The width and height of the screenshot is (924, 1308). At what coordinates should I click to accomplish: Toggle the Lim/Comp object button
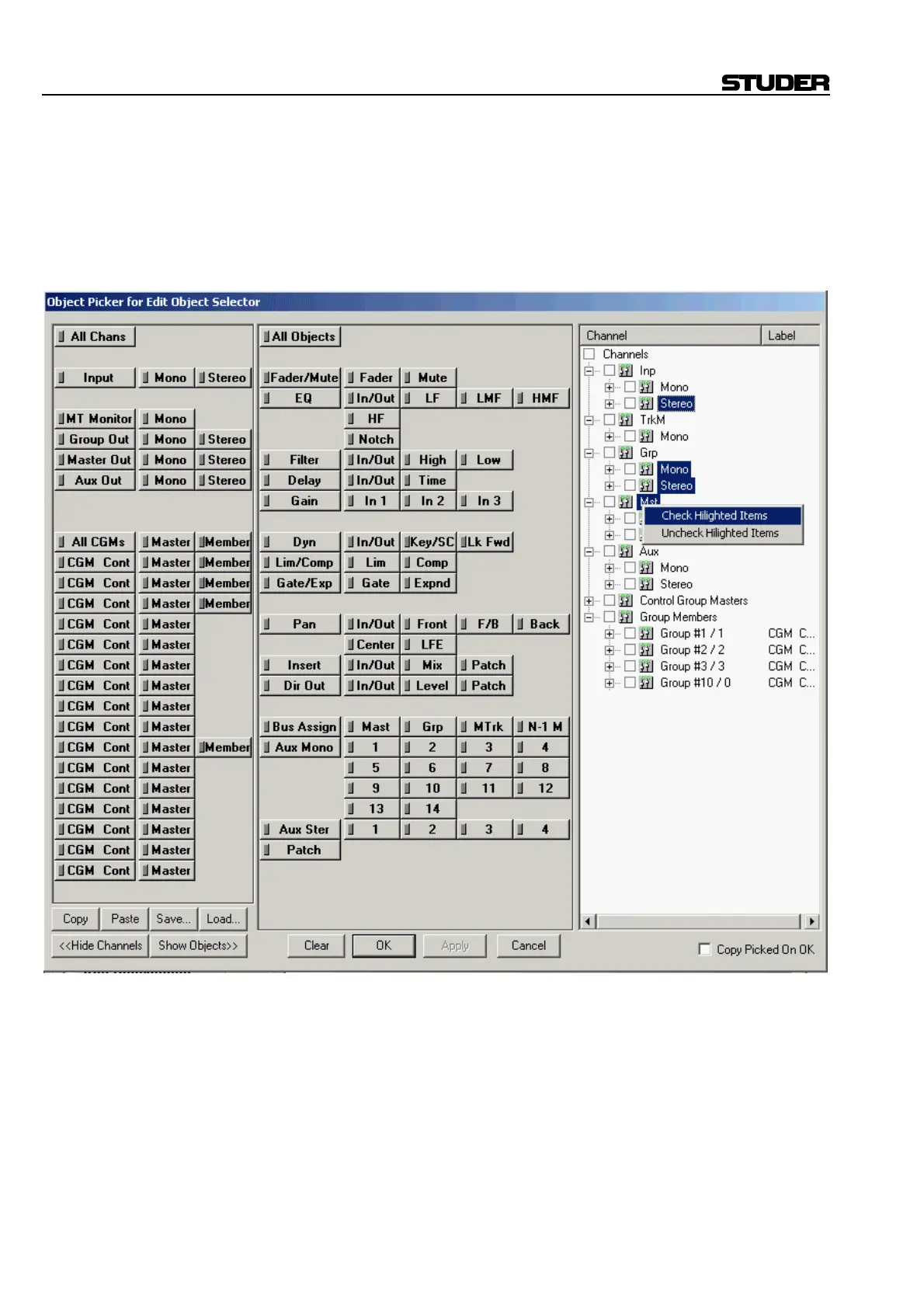(x=300, y=562)
